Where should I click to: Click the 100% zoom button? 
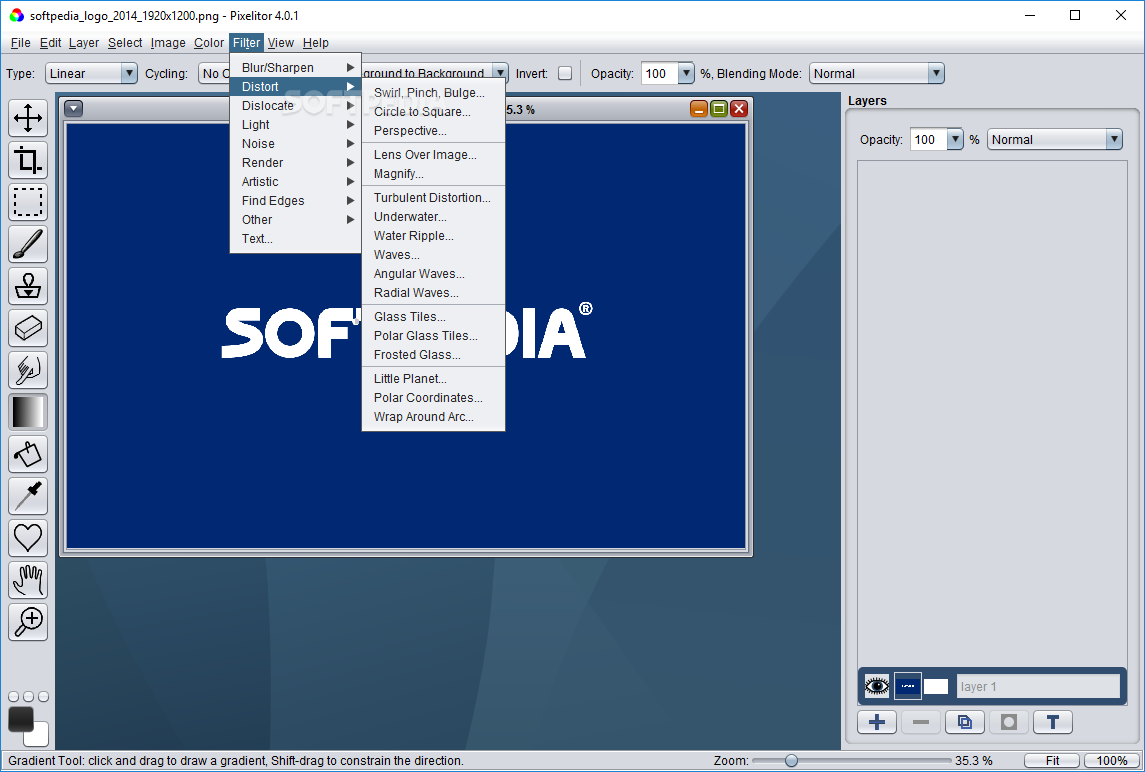point(1111,761)
